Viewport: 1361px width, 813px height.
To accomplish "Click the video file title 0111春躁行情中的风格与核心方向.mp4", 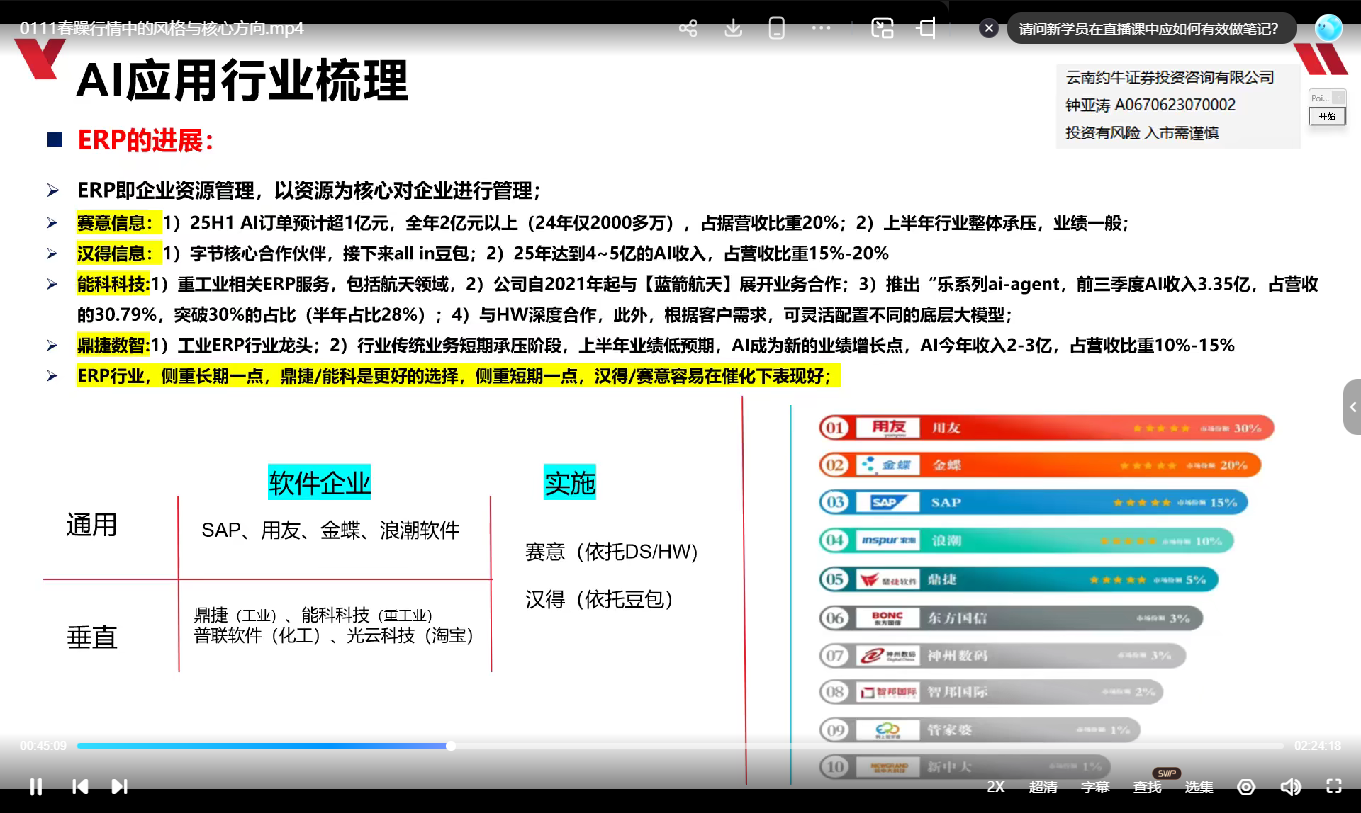I will coord(161,28).
